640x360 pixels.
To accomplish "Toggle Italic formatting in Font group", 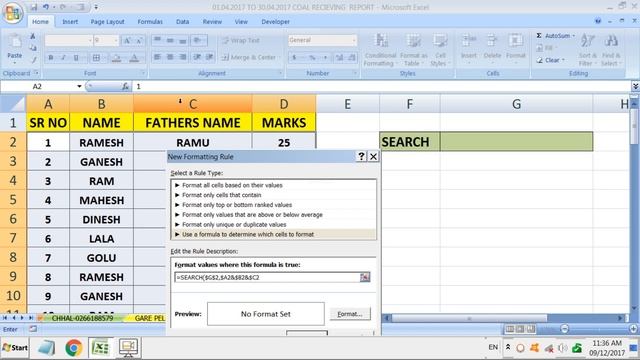I will pyautogui.click(x=63, y=58).
